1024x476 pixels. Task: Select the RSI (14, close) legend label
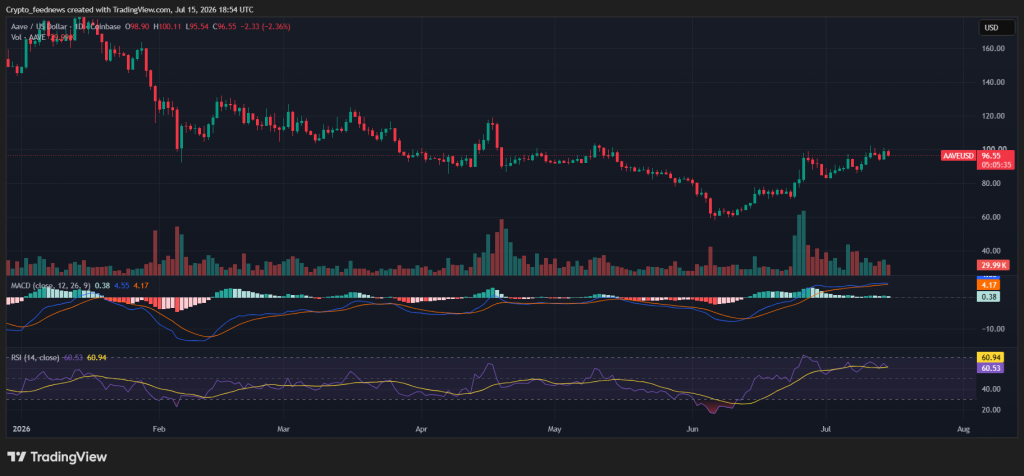35,358
